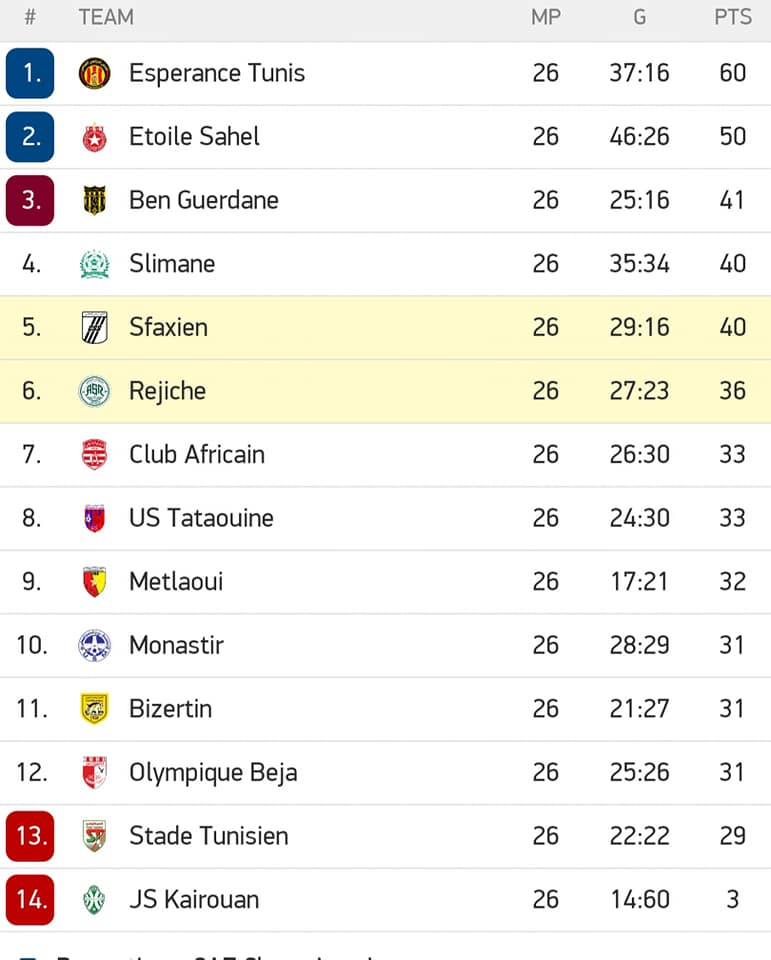Tap the maroon rank 3 badge

[30, 201]
